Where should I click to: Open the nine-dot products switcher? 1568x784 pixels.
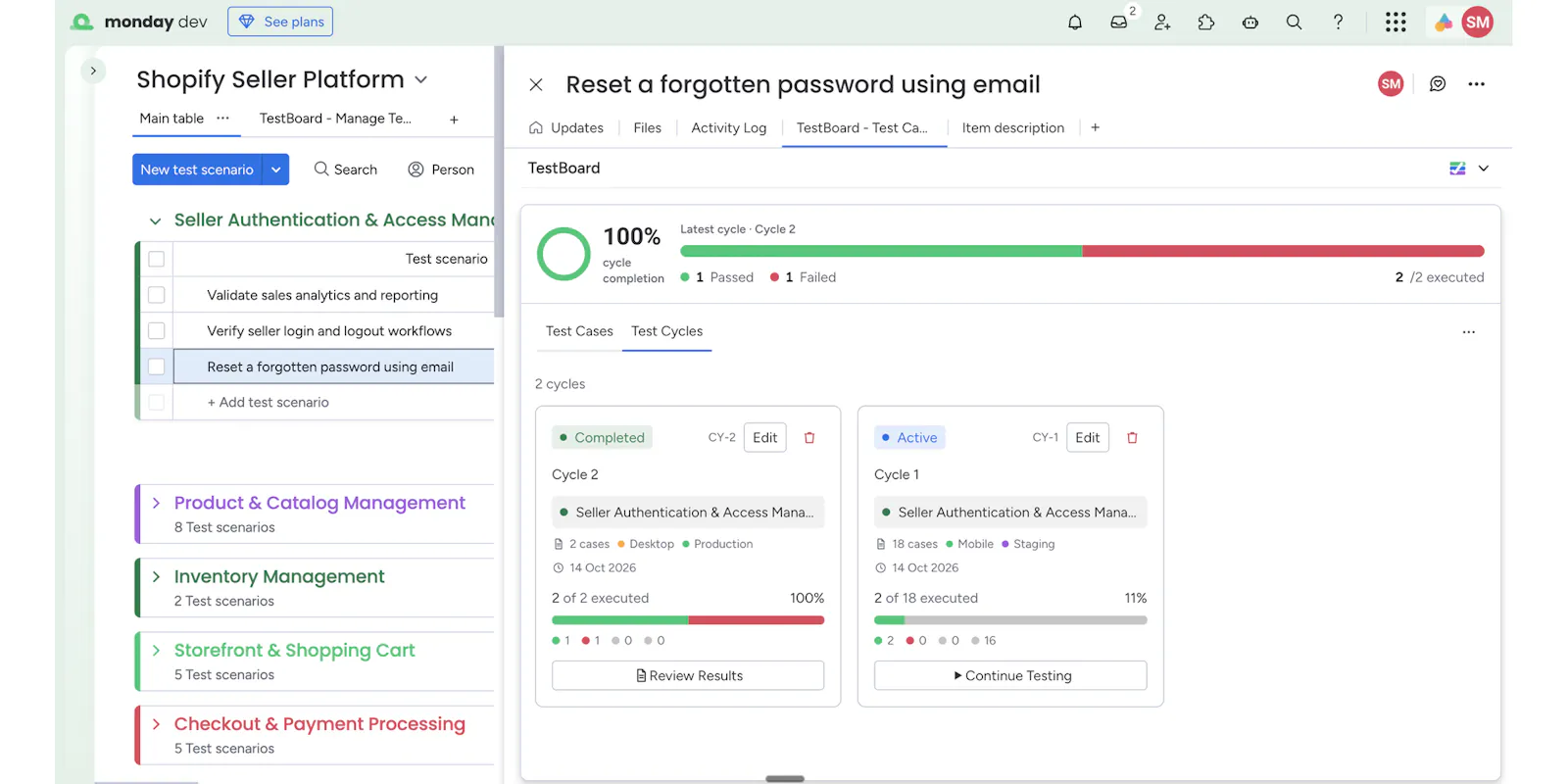[x=1396, y=22]
